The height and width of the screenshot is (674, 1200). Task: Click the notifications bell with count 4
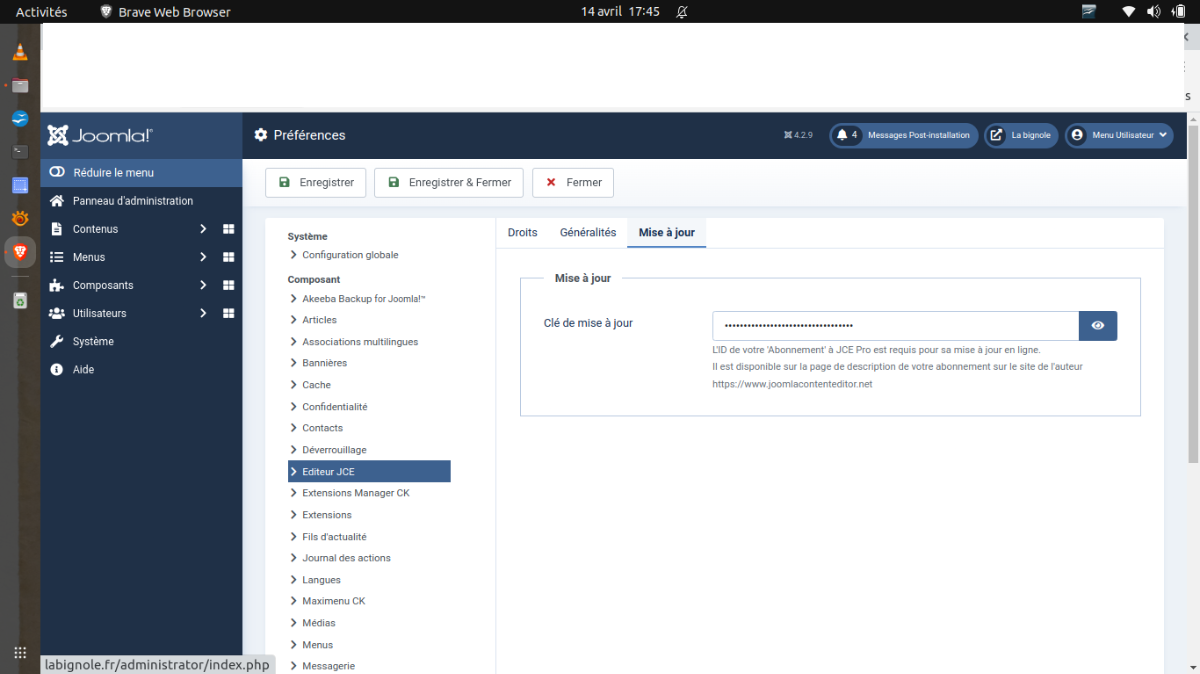pyautogui.click(x=847, y=135)
